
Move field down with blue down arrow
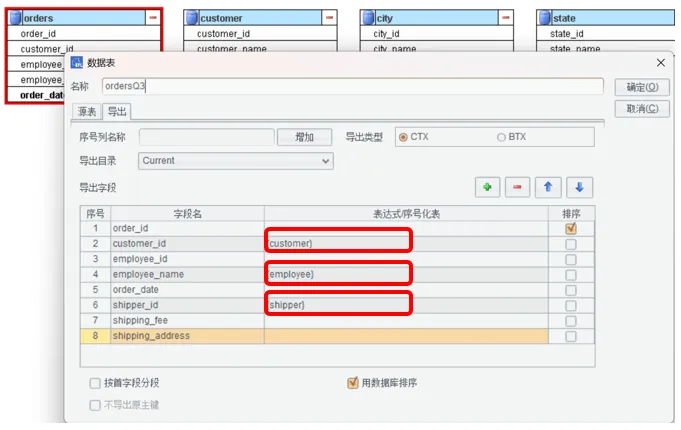point(579,187)
